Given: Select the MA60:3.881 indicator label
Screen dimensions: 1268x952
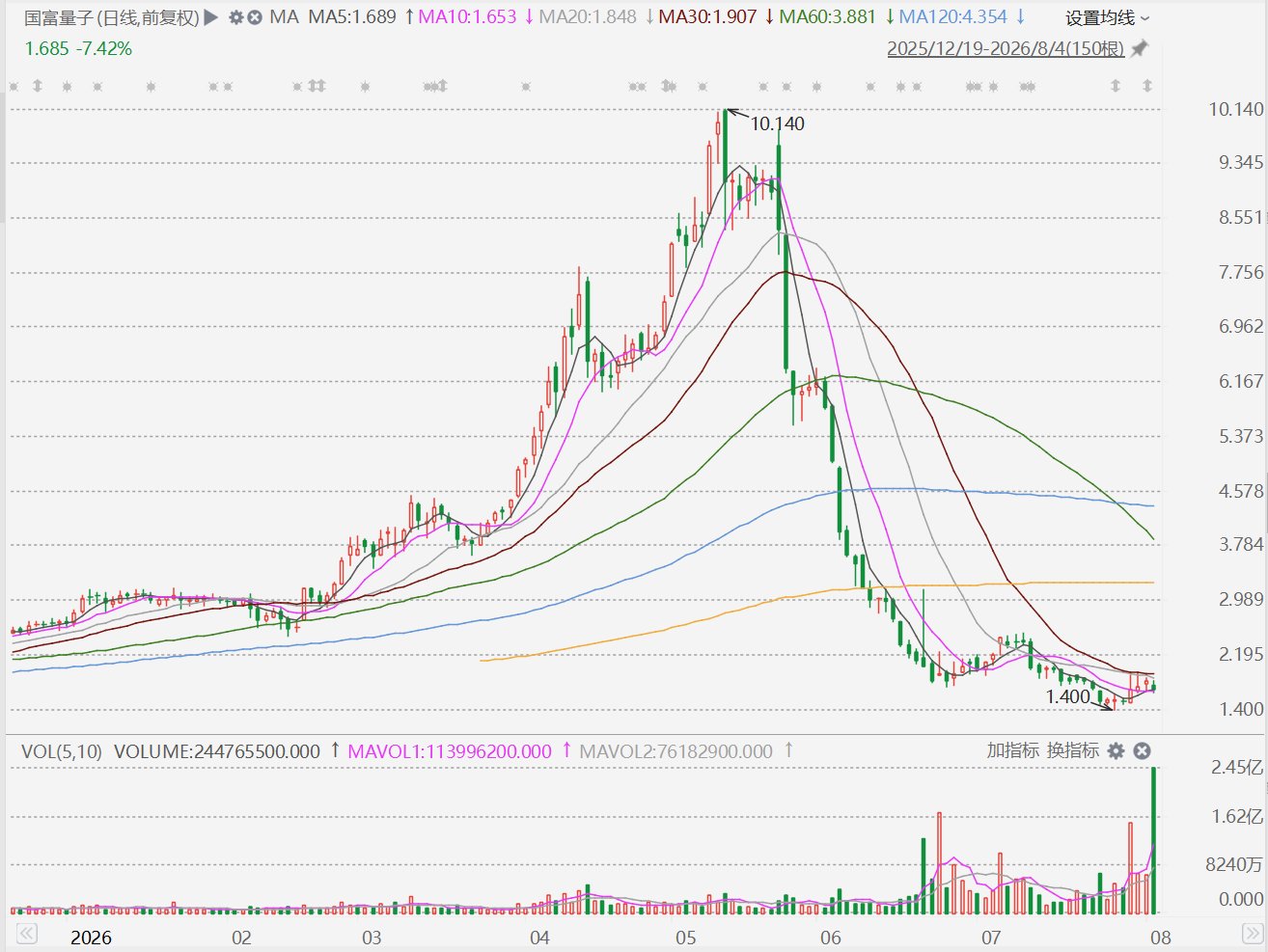Looking at the screenshot, I should point(828,17).
